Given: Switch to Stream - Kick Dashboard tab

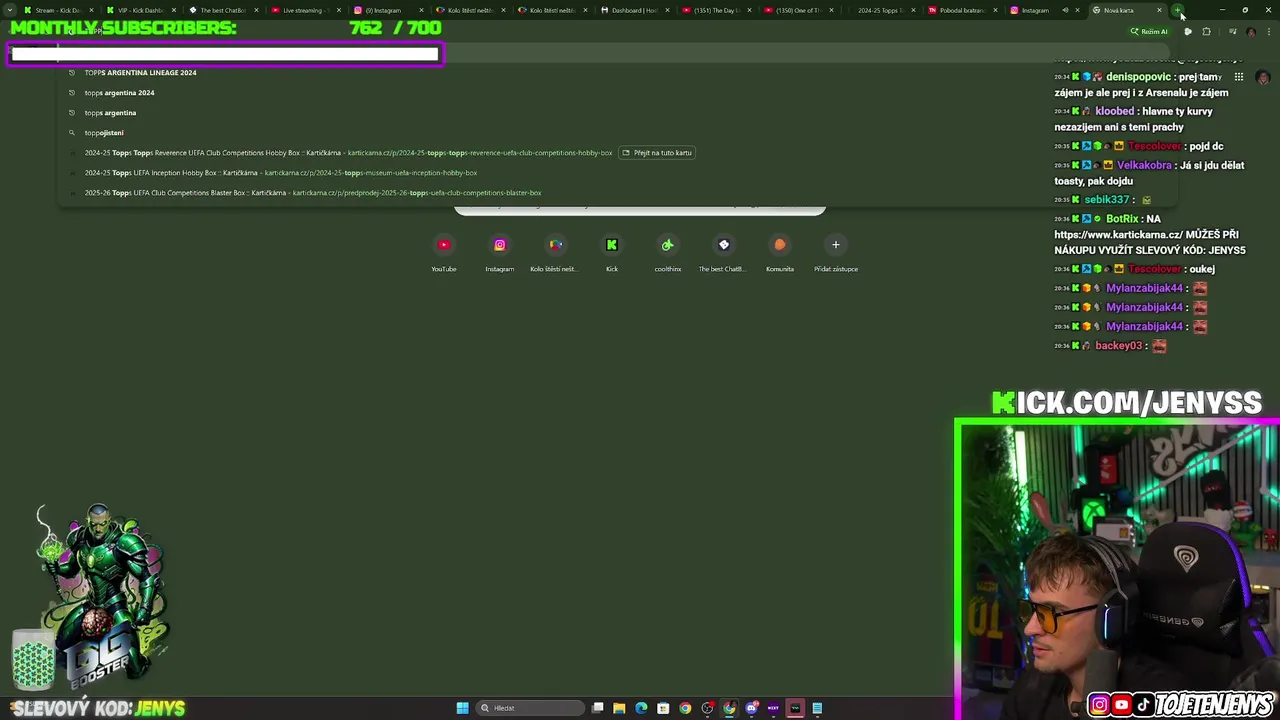Looking at the screenshot, I should (x=58, y=10).
